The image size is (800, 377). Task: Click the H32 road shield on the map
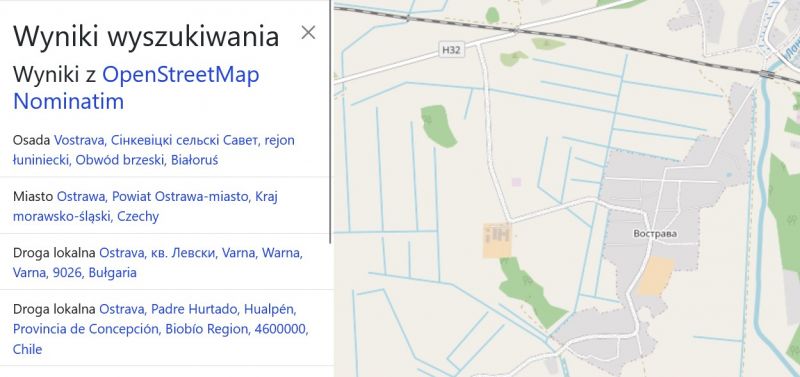click(x=452, y=50)
